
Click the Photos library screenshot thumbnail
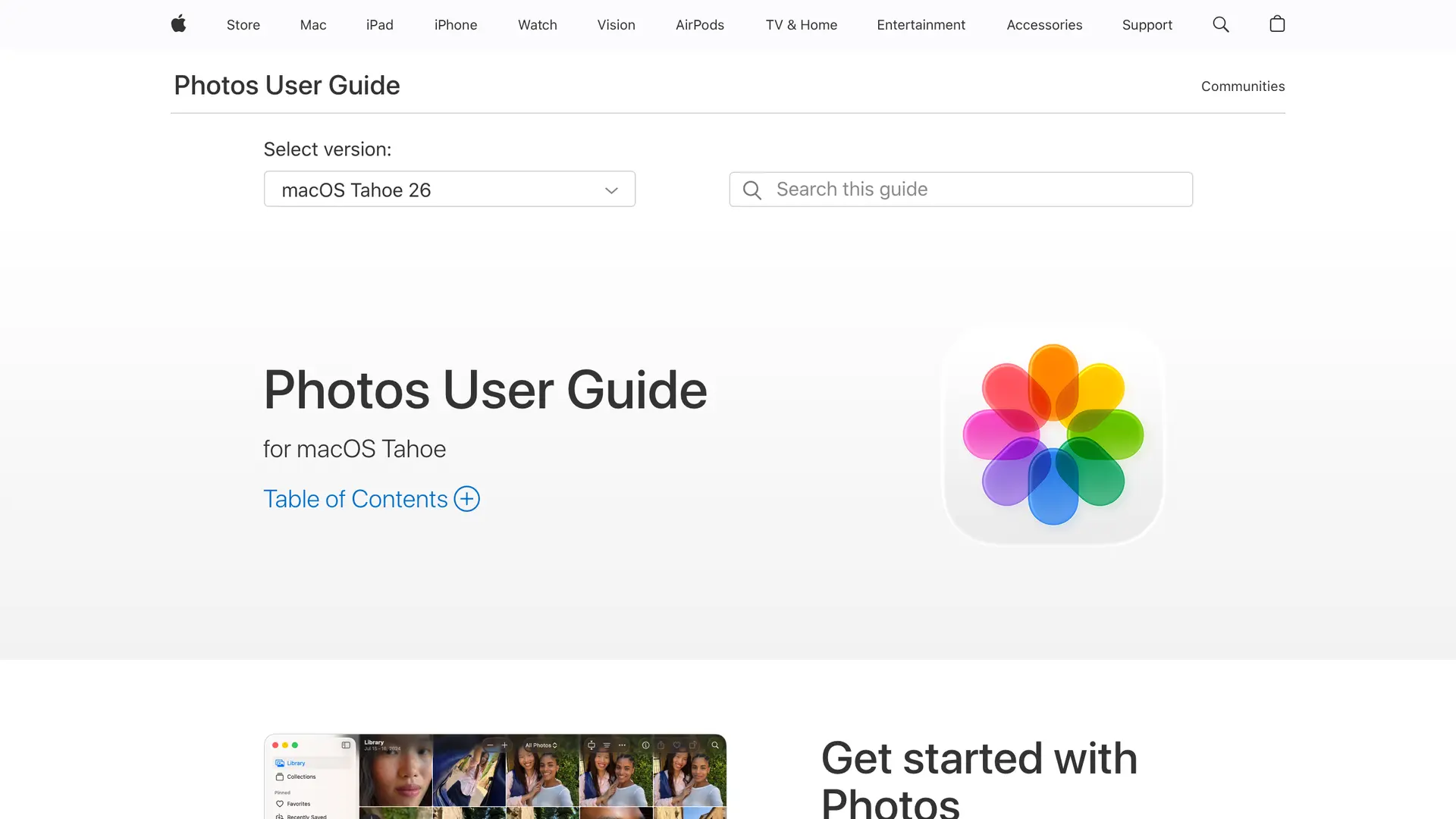point(495,777)
